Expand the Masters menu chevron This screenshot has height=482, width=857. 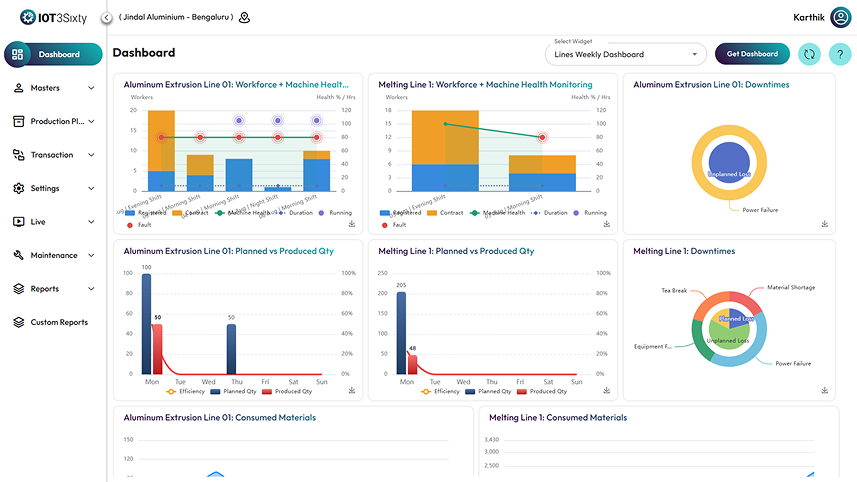pyautogui.click(x=91, y=88)
